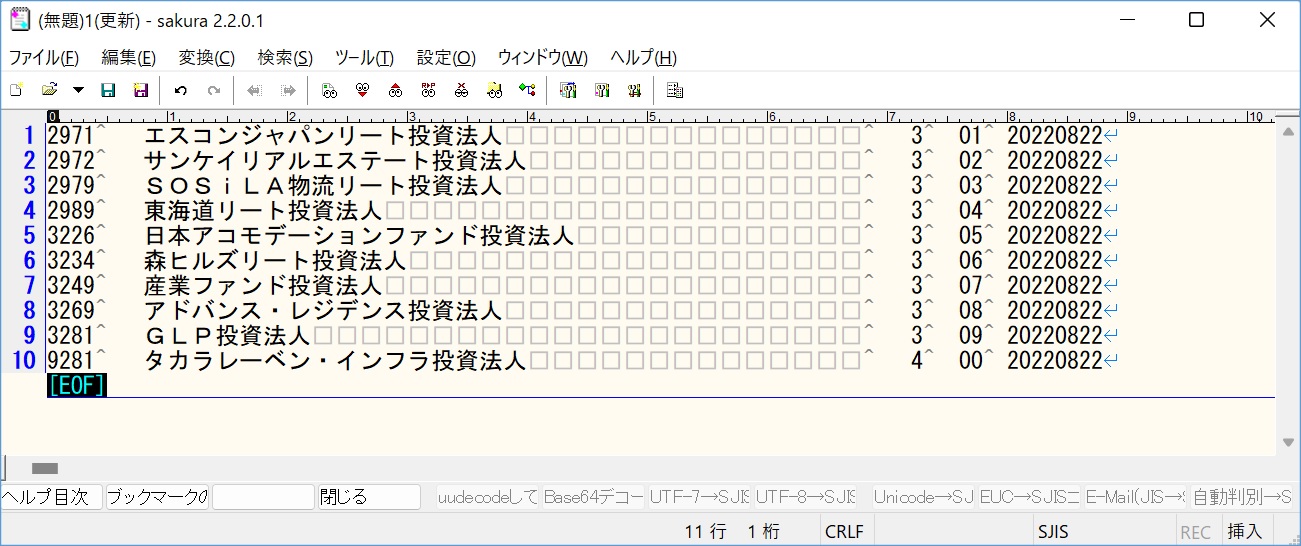The image size is (1301, 546).
Task: Open type settings list icon
Action: (569, 90)
